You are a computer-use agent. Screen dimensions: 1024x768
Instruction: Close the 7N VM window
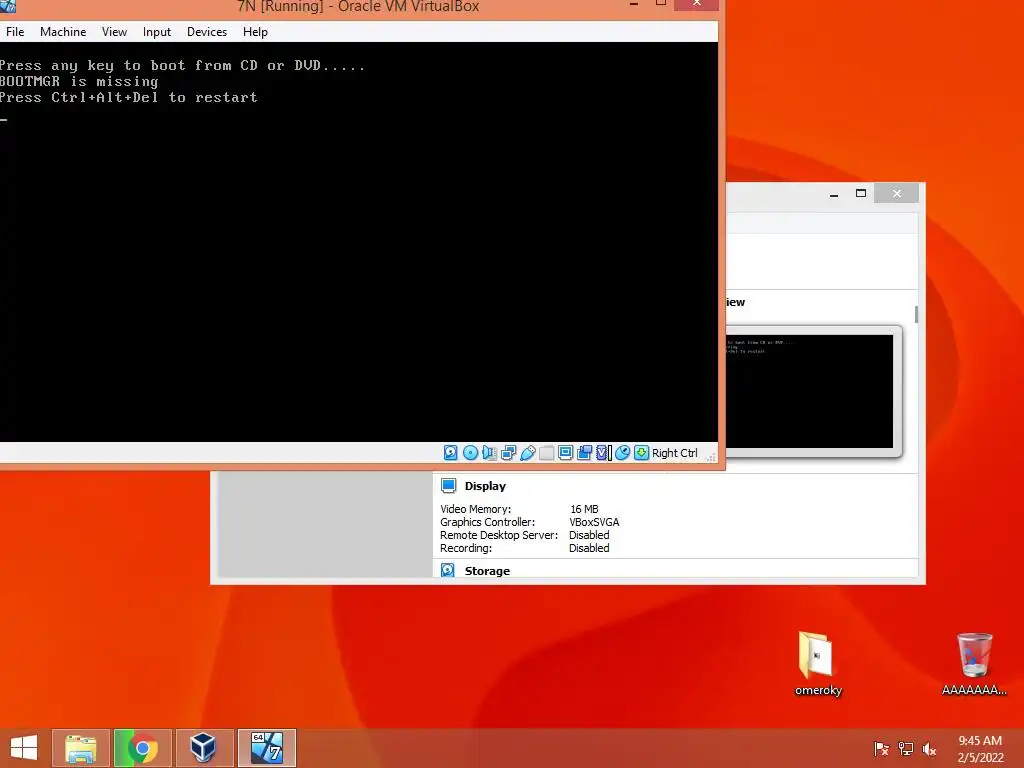click(696, 5)
